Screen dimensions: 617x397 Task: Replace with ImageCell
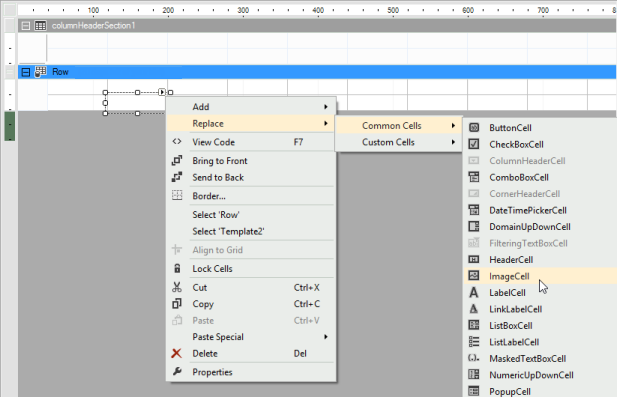540,276
